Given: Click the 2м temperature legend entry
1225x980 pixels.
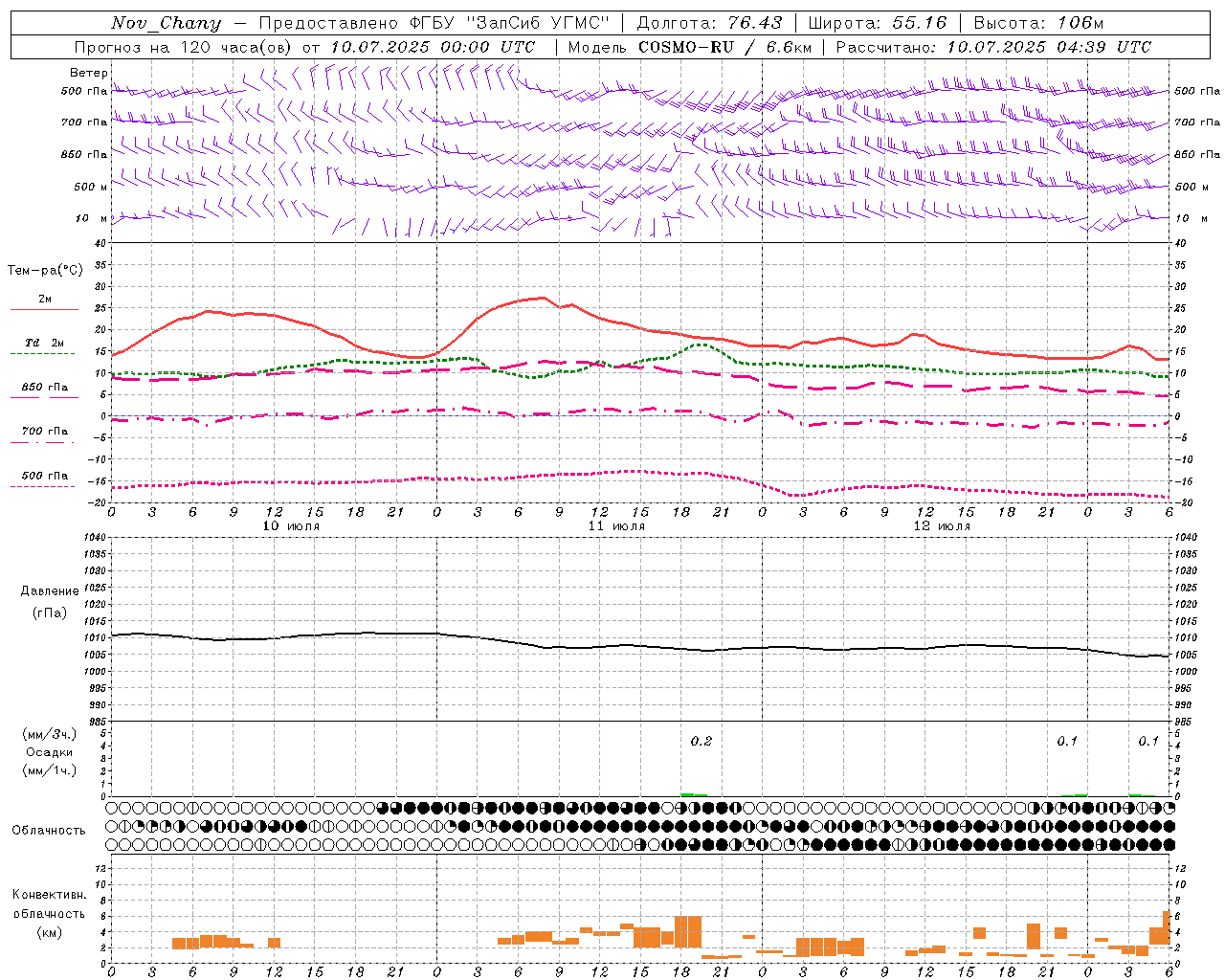Looking at the screenshot, I should point(45,299).
